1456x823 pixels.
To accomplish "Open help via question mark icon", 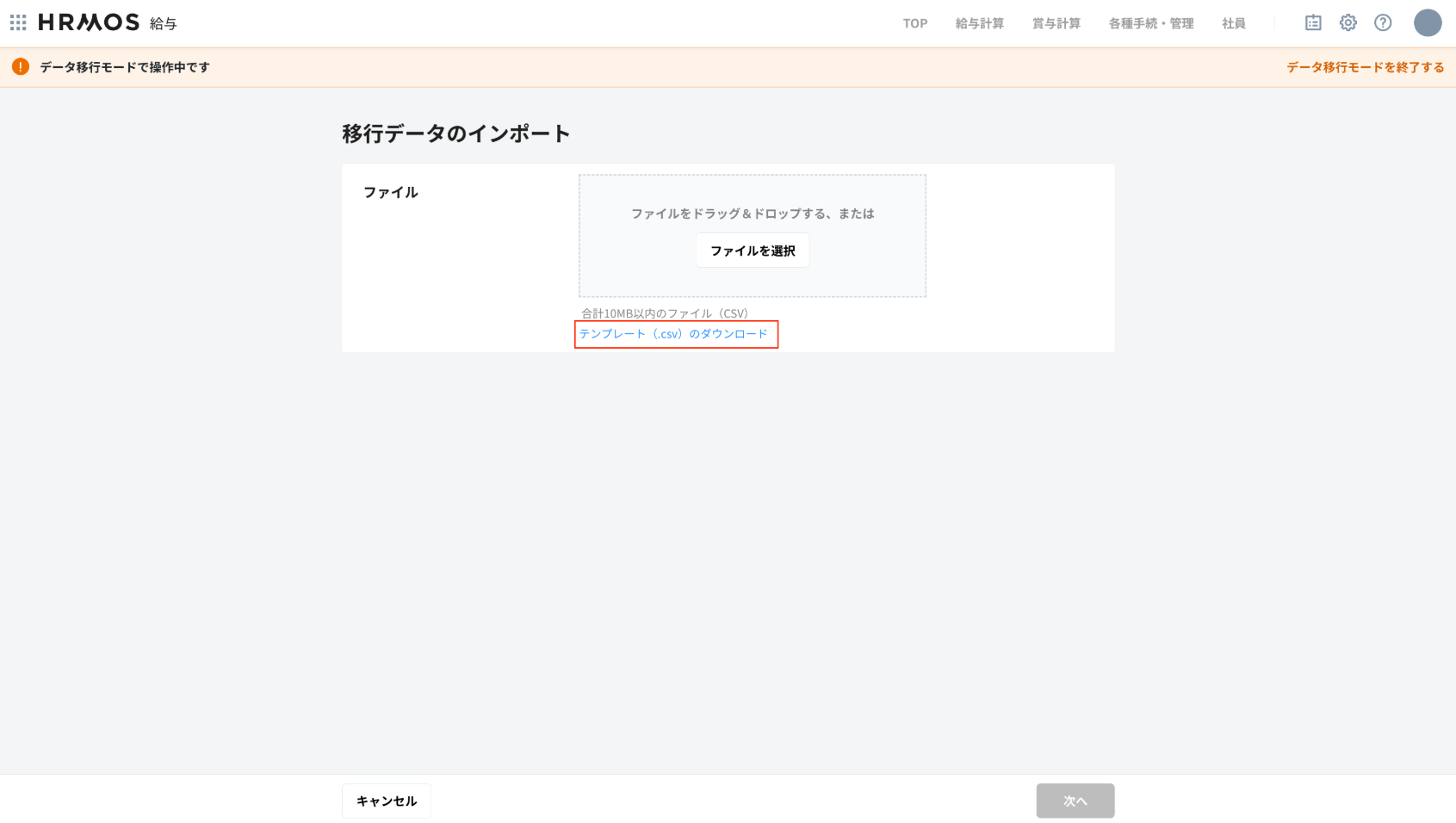I will coord(1383,23).
